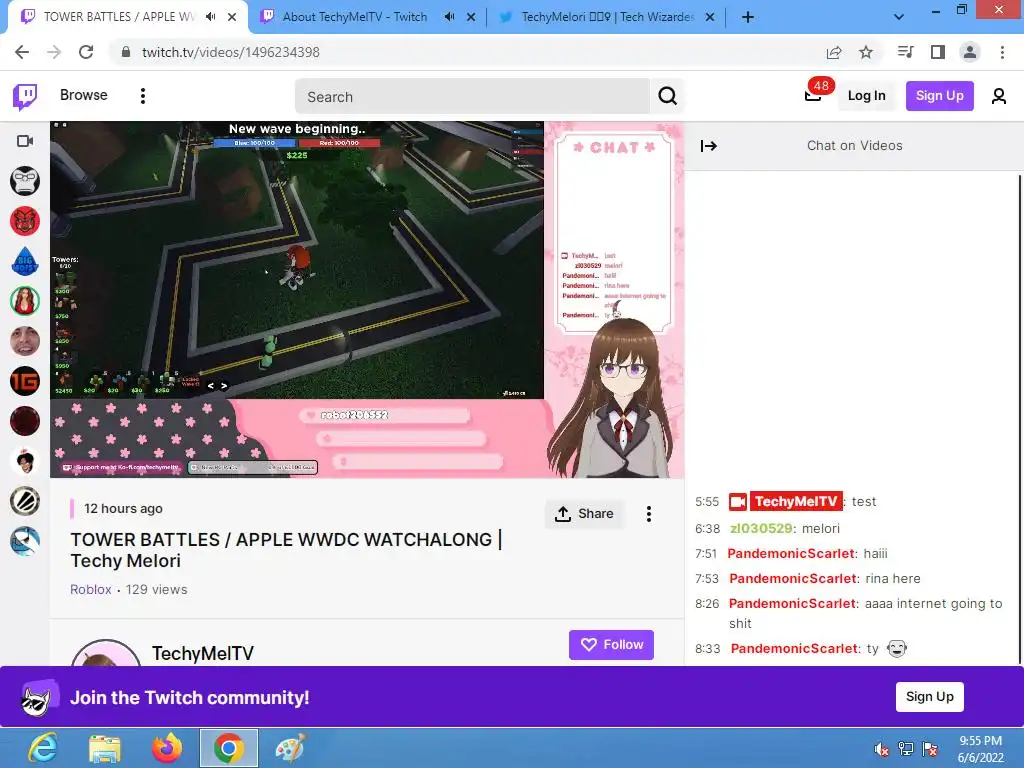The height and width of the screenshot is (768, 1024).
Task: Click the TechyMelTV chat username at 5:55
Action: pos(795,502)
